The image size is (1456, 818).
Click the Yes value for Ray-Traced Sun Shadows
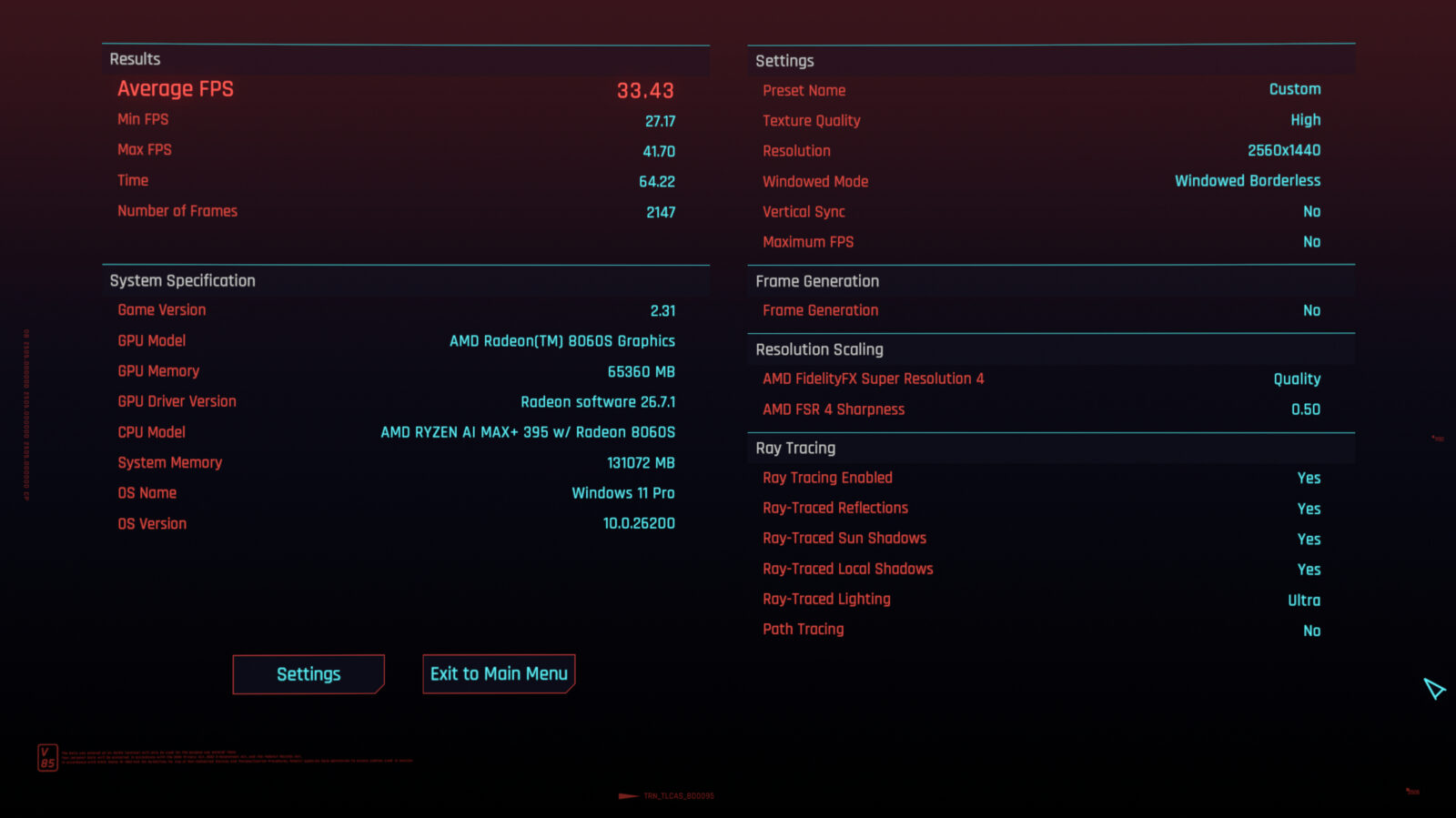pyautogui.click(x=1309, y=540)
